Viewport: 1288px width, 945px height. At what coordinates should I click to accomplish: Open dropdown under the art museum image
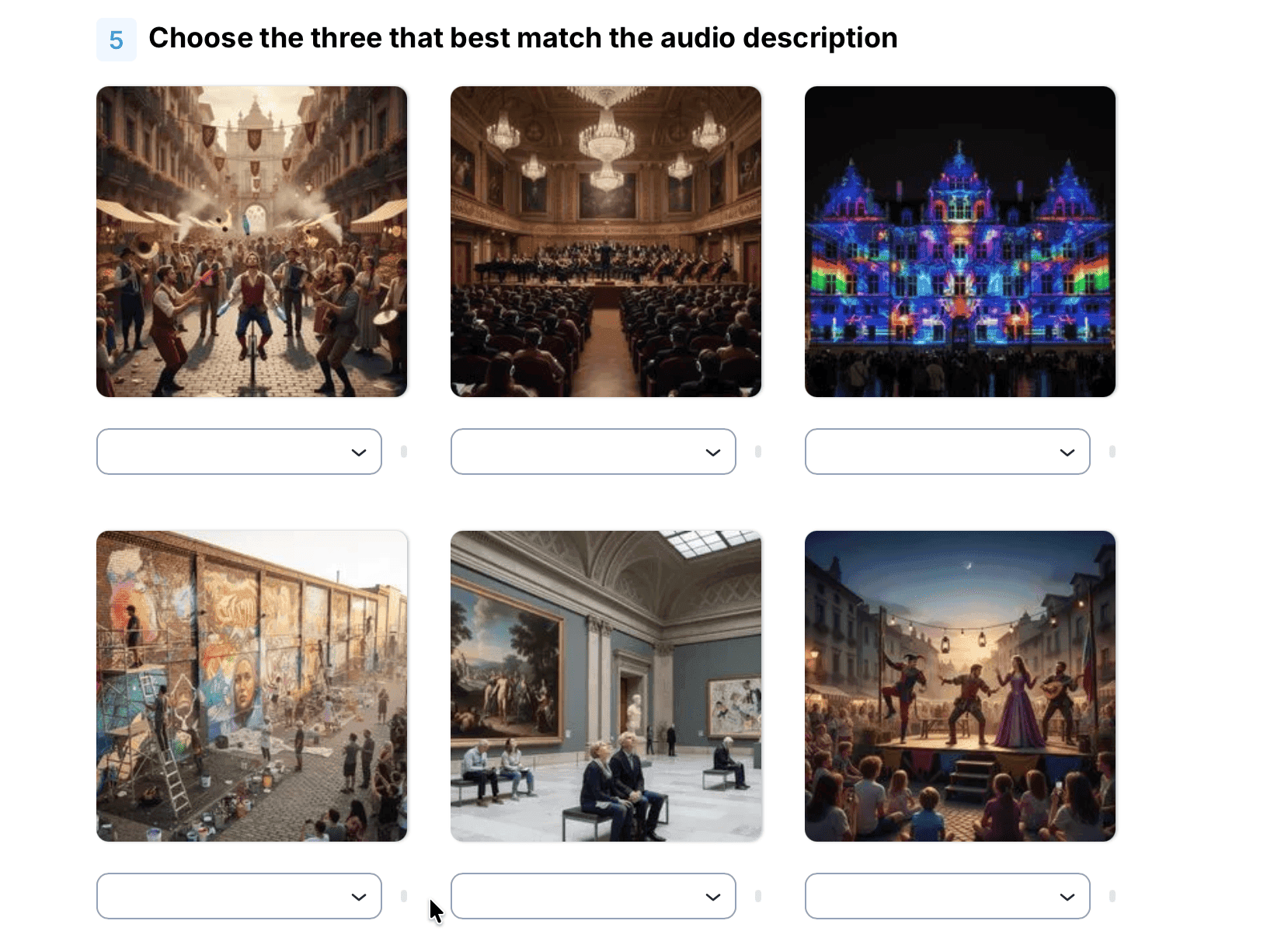[x=594, y=896]
